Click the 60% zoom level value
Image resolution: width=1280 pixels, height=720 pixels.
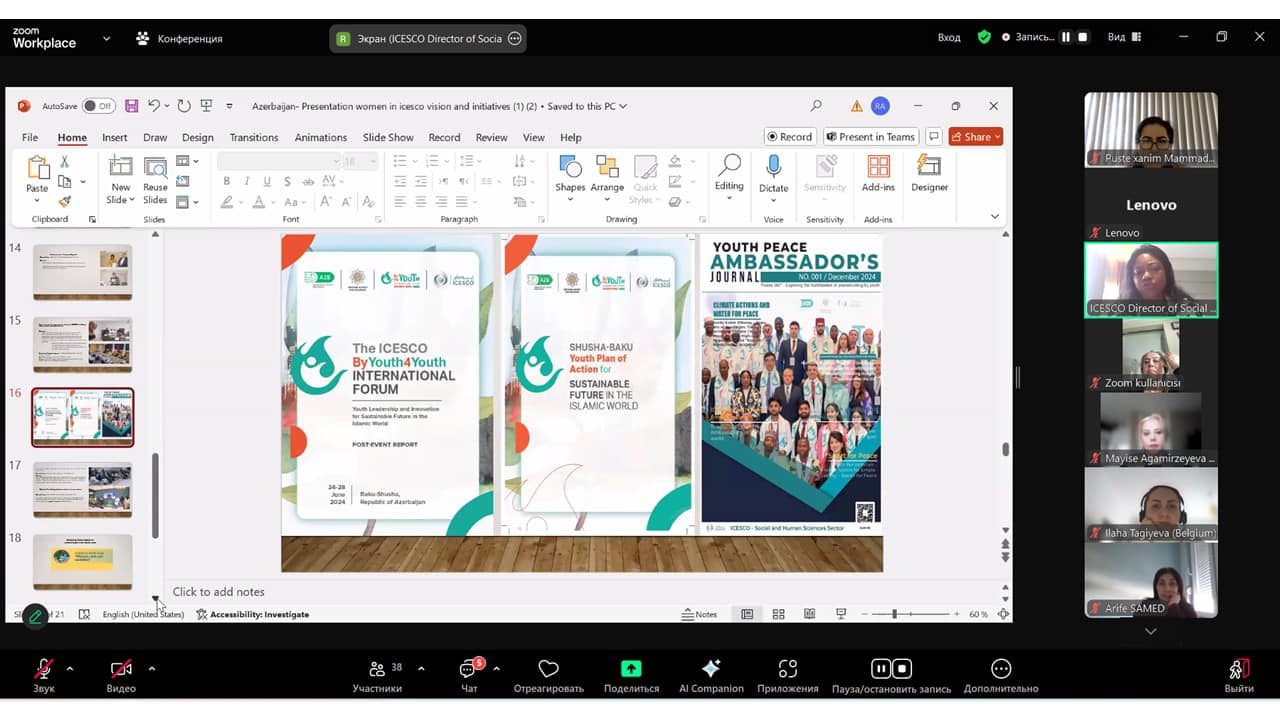click(978, 614)
